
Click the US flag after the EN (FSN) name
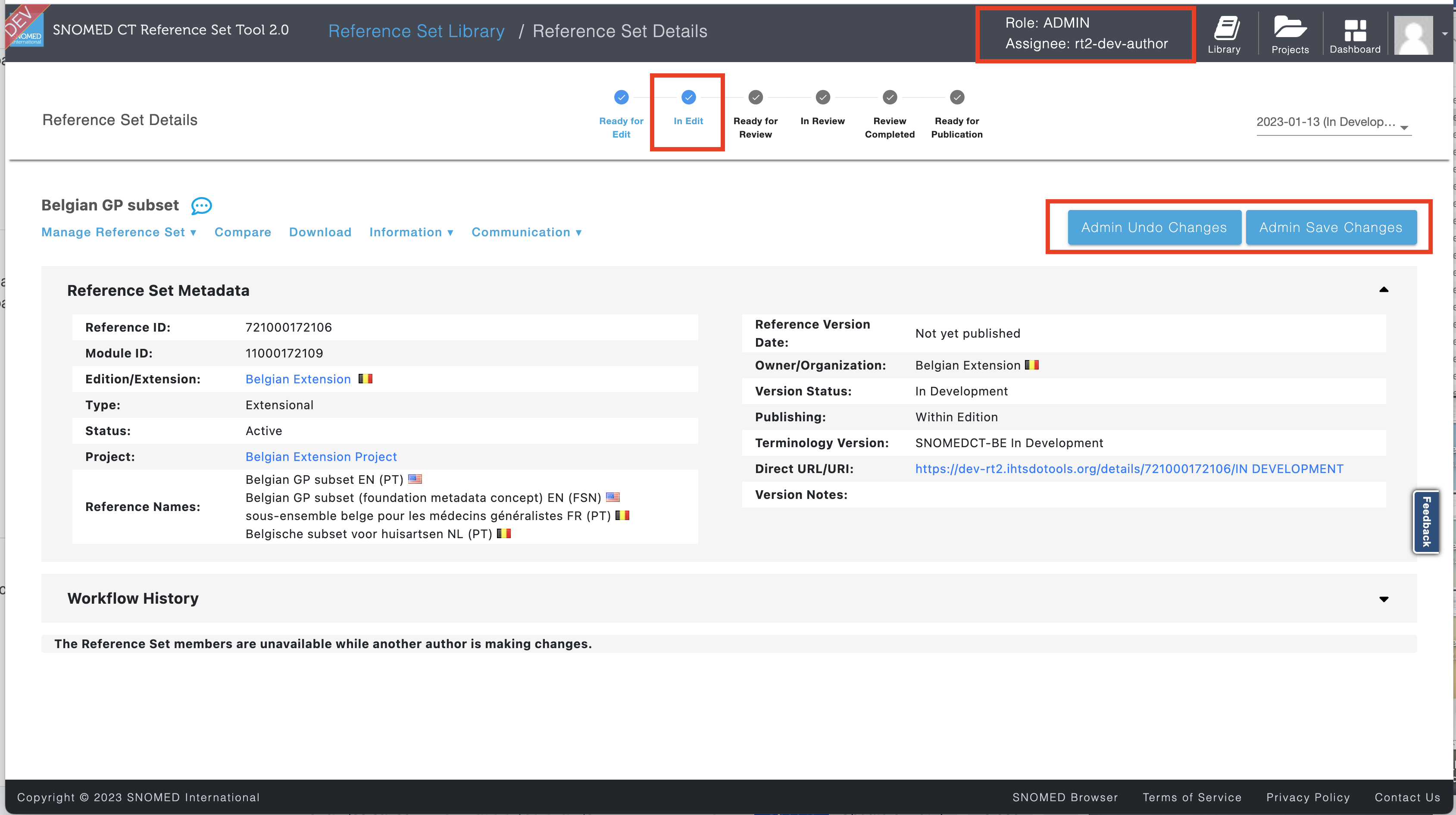click(x=612, y=497)
